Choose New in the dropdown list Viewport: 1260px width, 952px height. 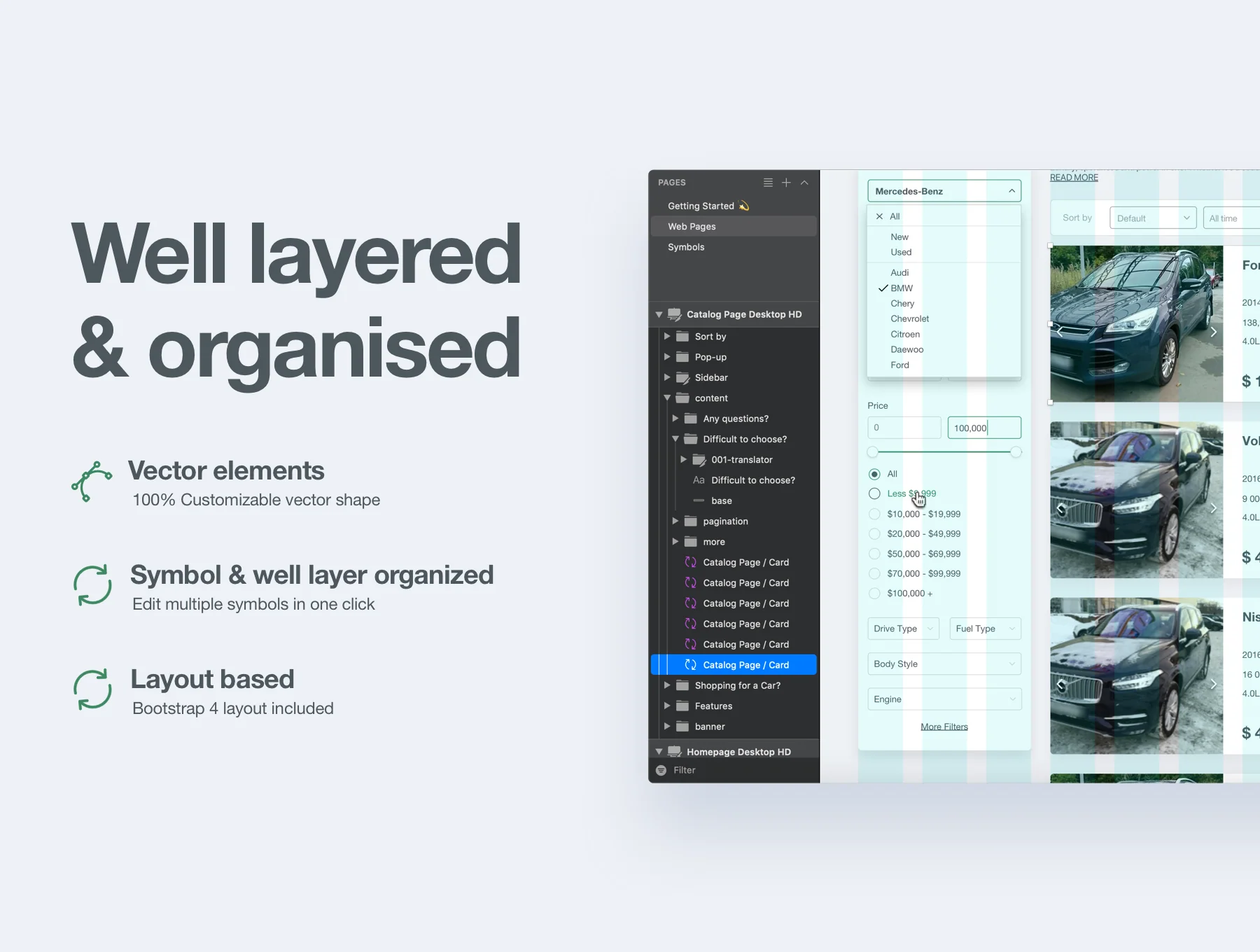tap(899, 237)
